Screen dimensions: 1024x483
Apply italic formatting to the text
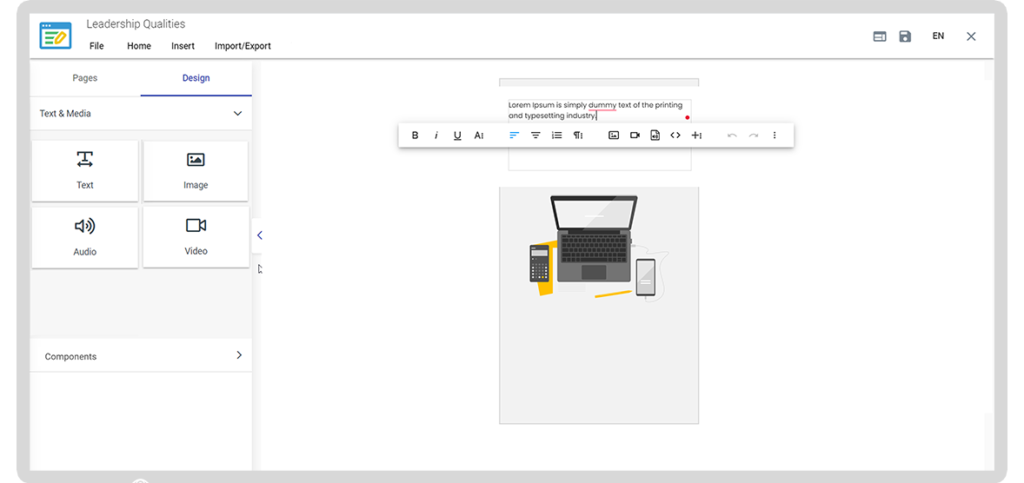tap(436, 136)
